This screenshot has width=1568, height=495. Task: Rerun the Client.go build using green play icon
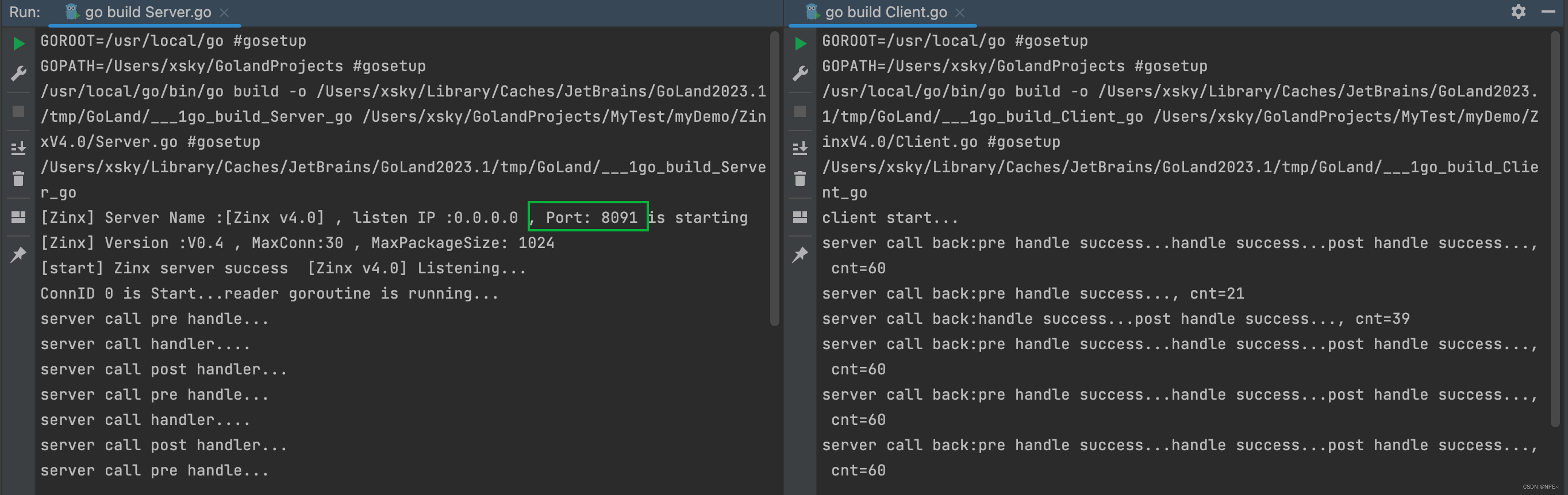pos(801,44)
